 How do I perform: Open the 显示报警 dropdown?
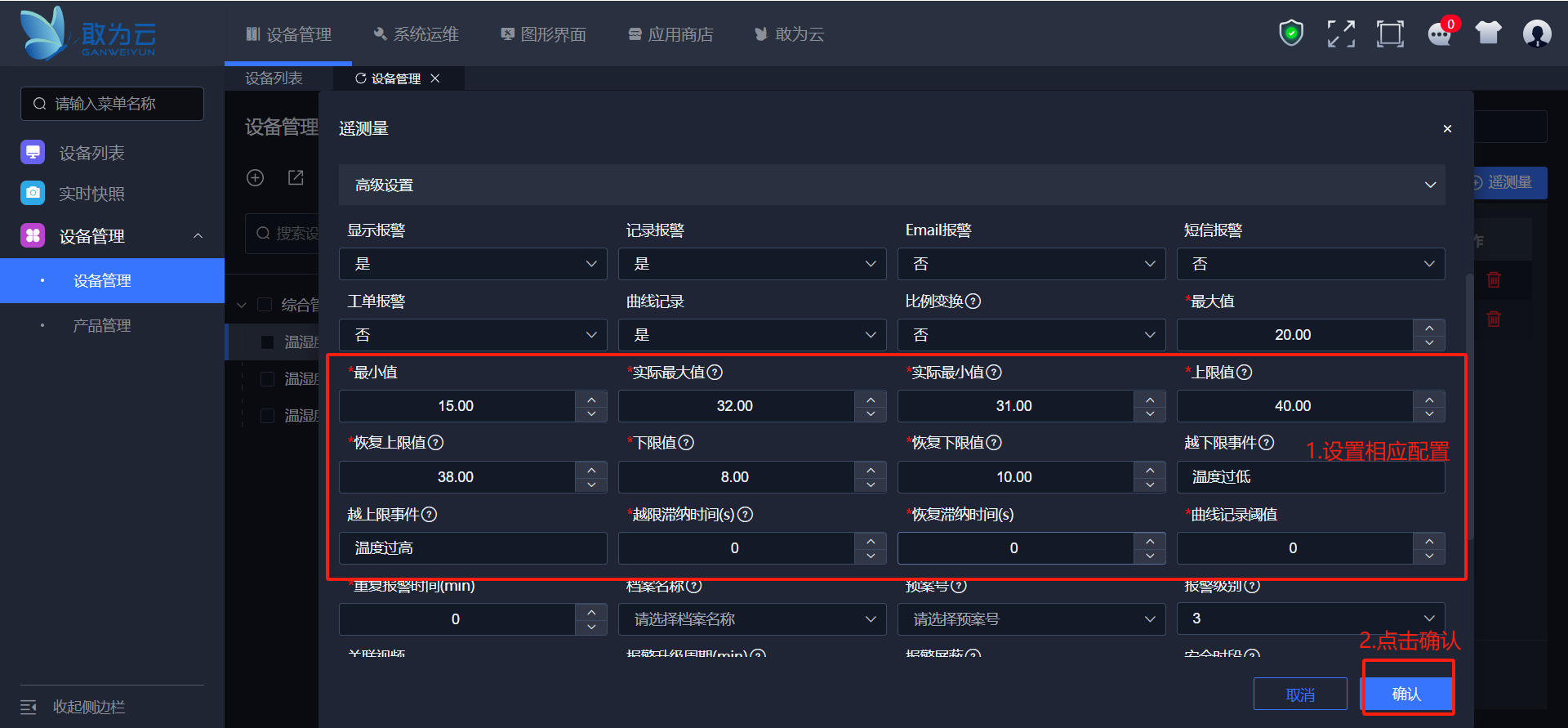[473, 264]
